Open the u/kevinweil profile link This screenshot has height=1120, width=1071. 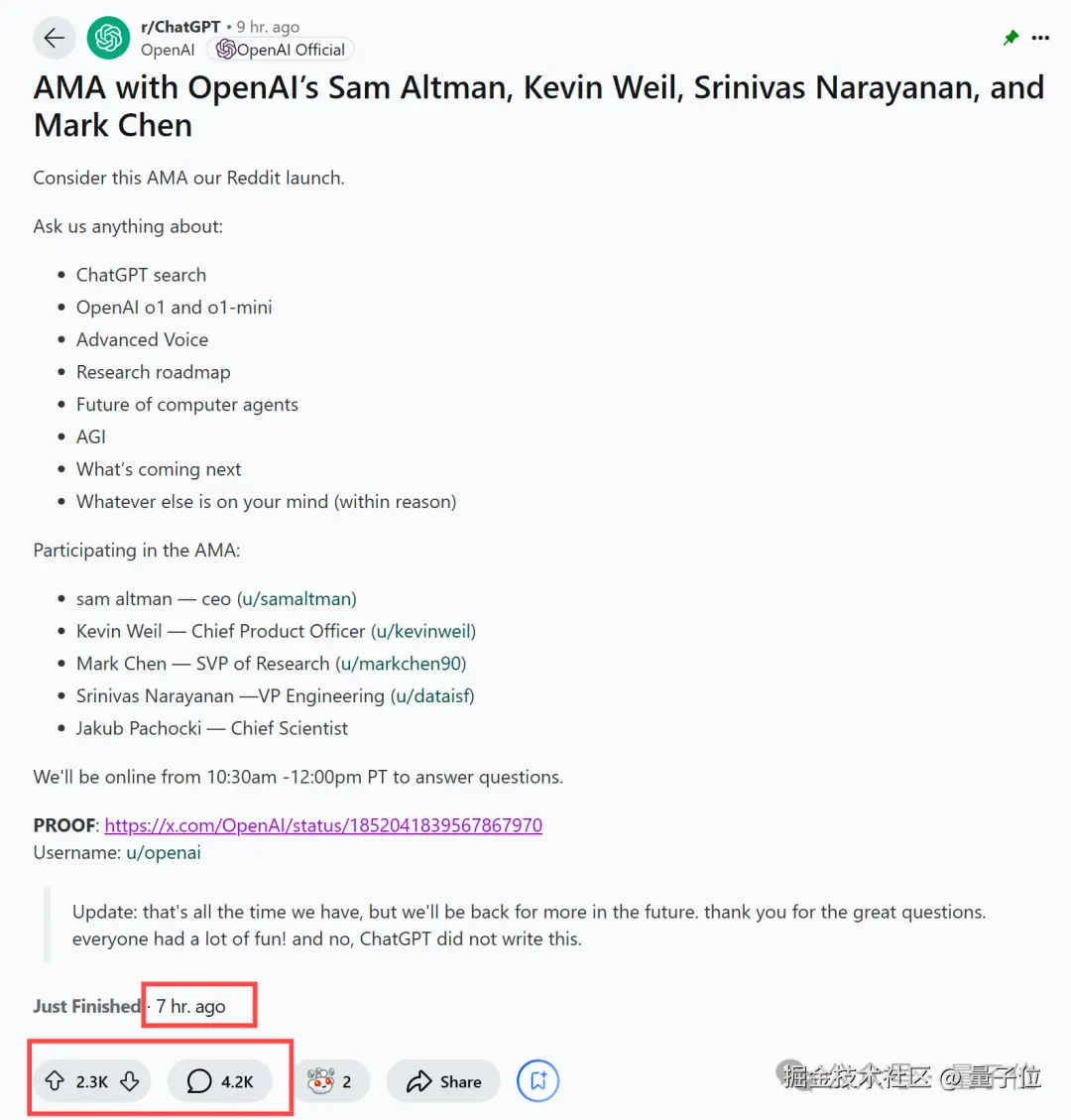[423, 632]
